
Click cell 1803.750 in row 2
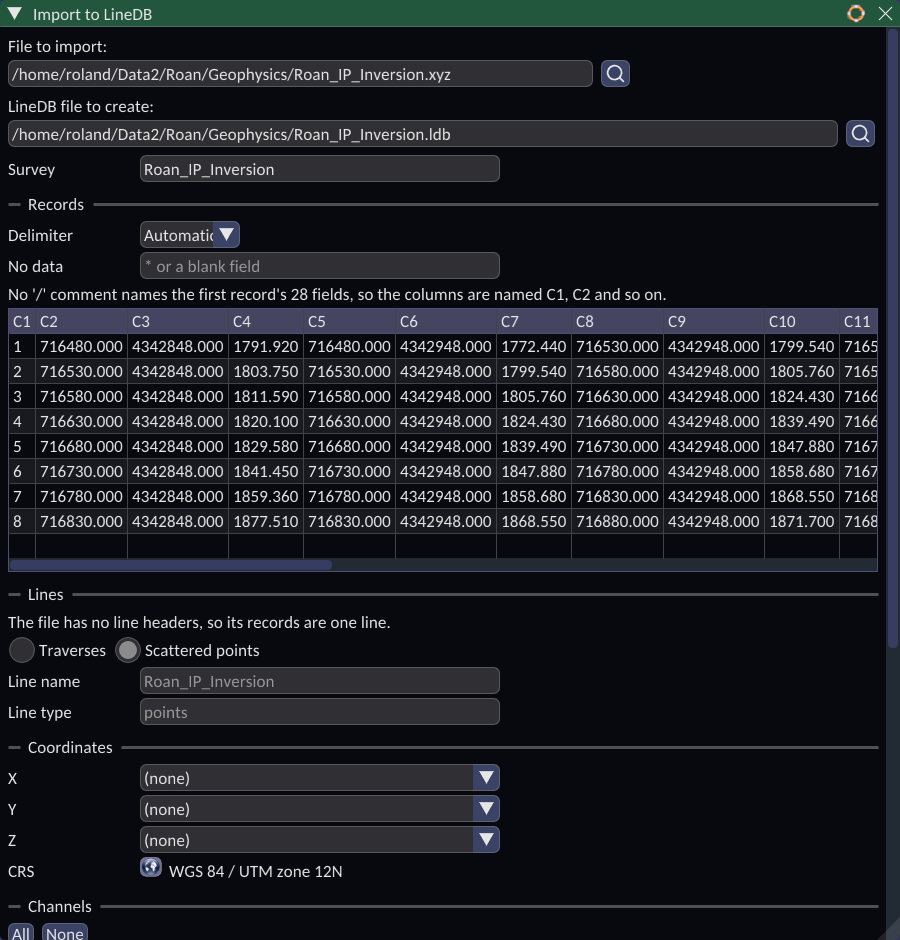(266, 372)
